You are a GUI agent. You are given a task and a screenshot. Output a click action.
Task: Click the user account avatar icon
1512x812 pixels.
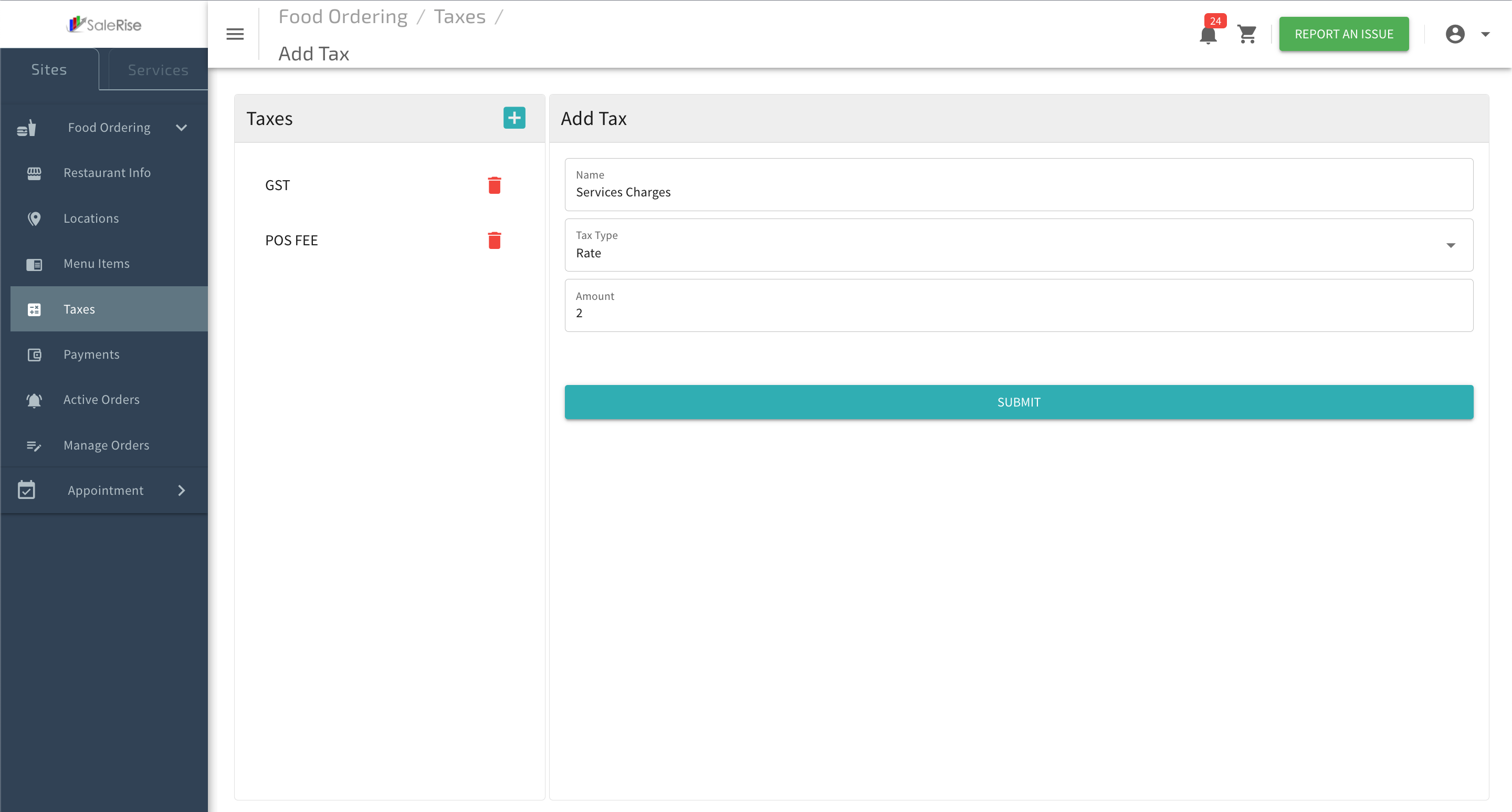(1455, 34)
